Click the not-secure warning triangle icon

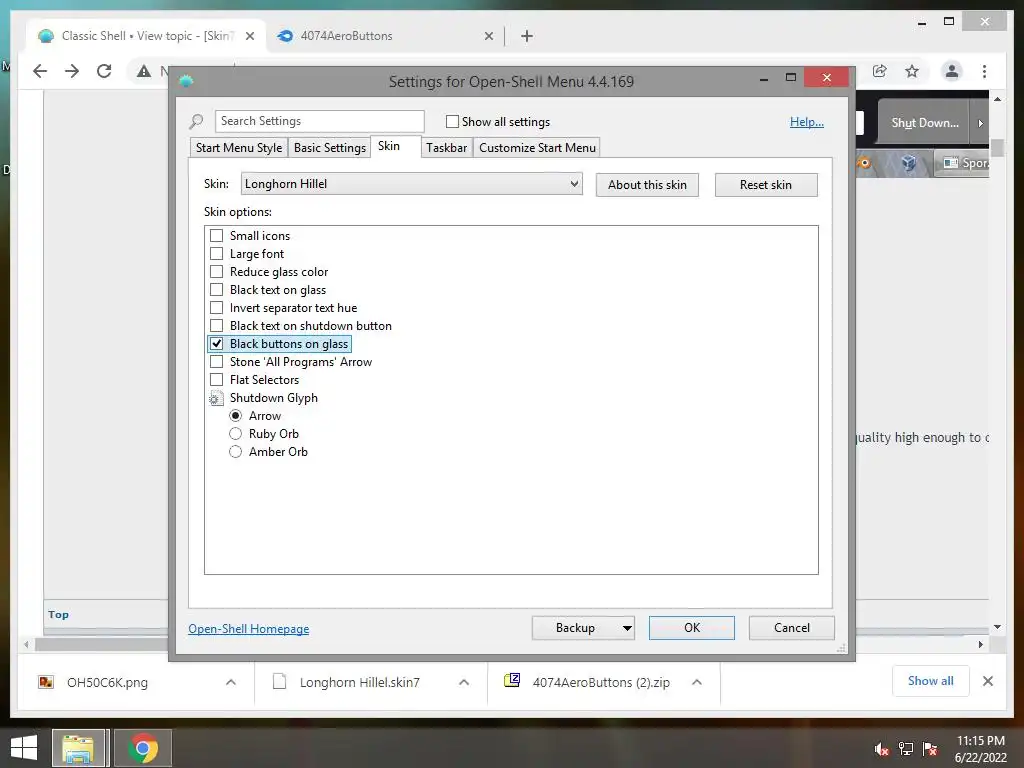(144, 71)
